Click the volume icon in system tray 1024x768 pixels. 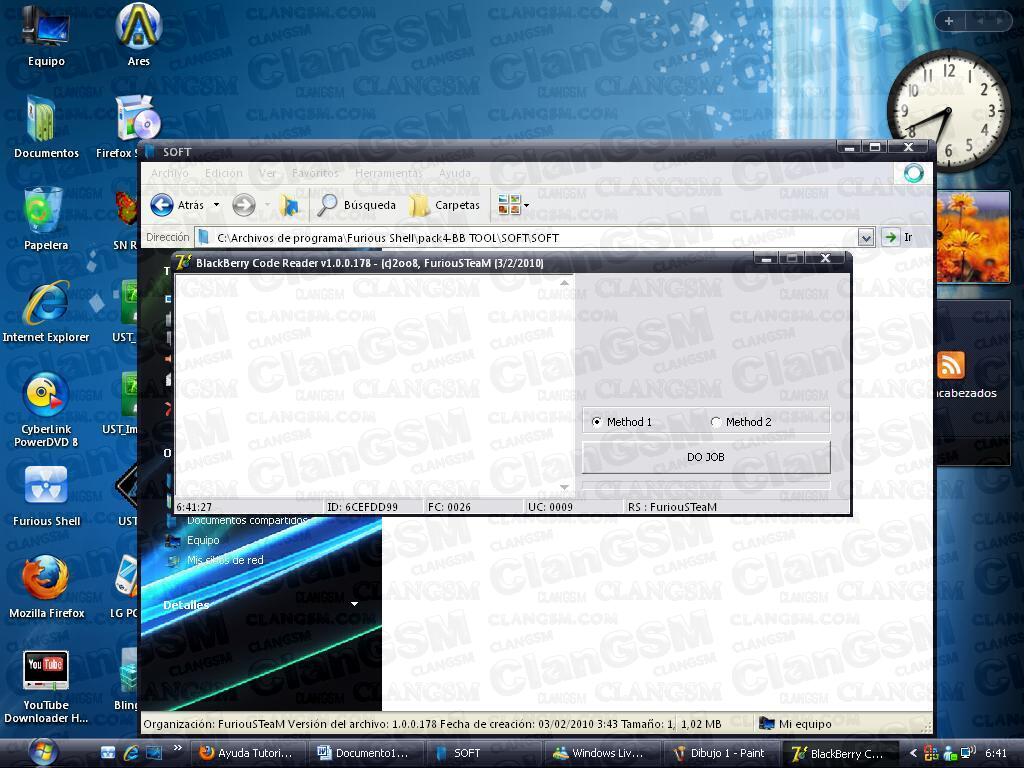coord(968,753)
